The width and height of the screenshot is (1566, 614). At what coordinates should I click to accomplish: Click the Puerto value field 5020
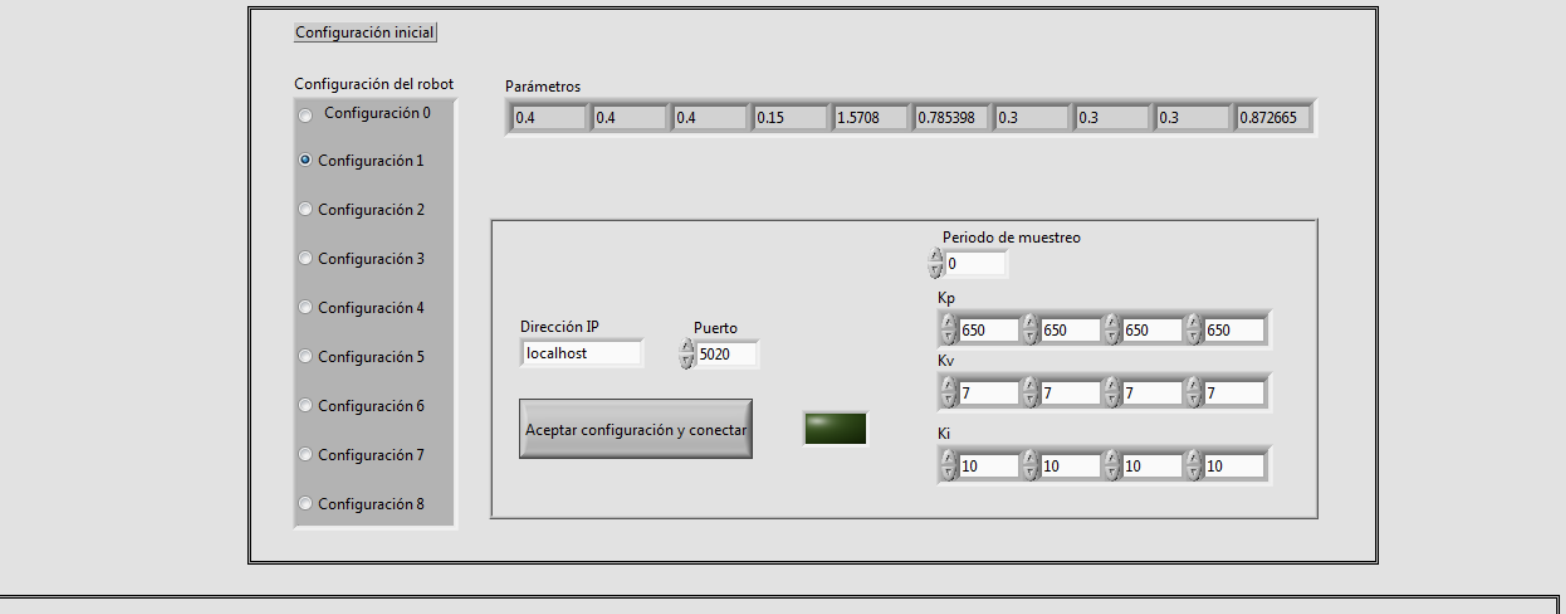coord(726,353)
